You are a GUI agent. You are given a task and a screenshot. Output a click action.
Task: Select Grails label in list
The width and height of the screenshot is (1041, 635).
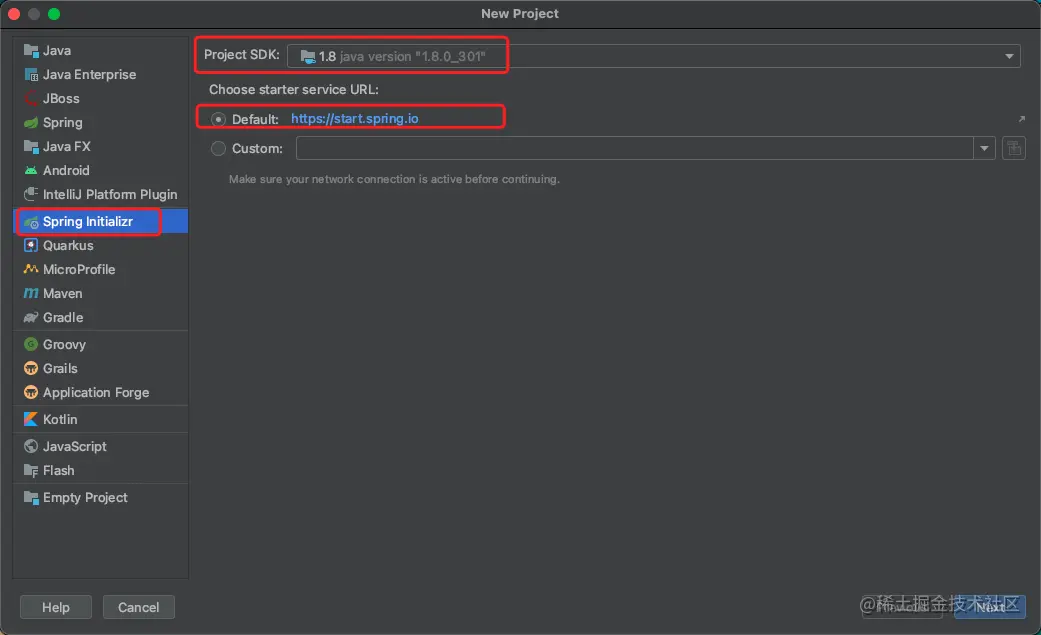[60, 369]
